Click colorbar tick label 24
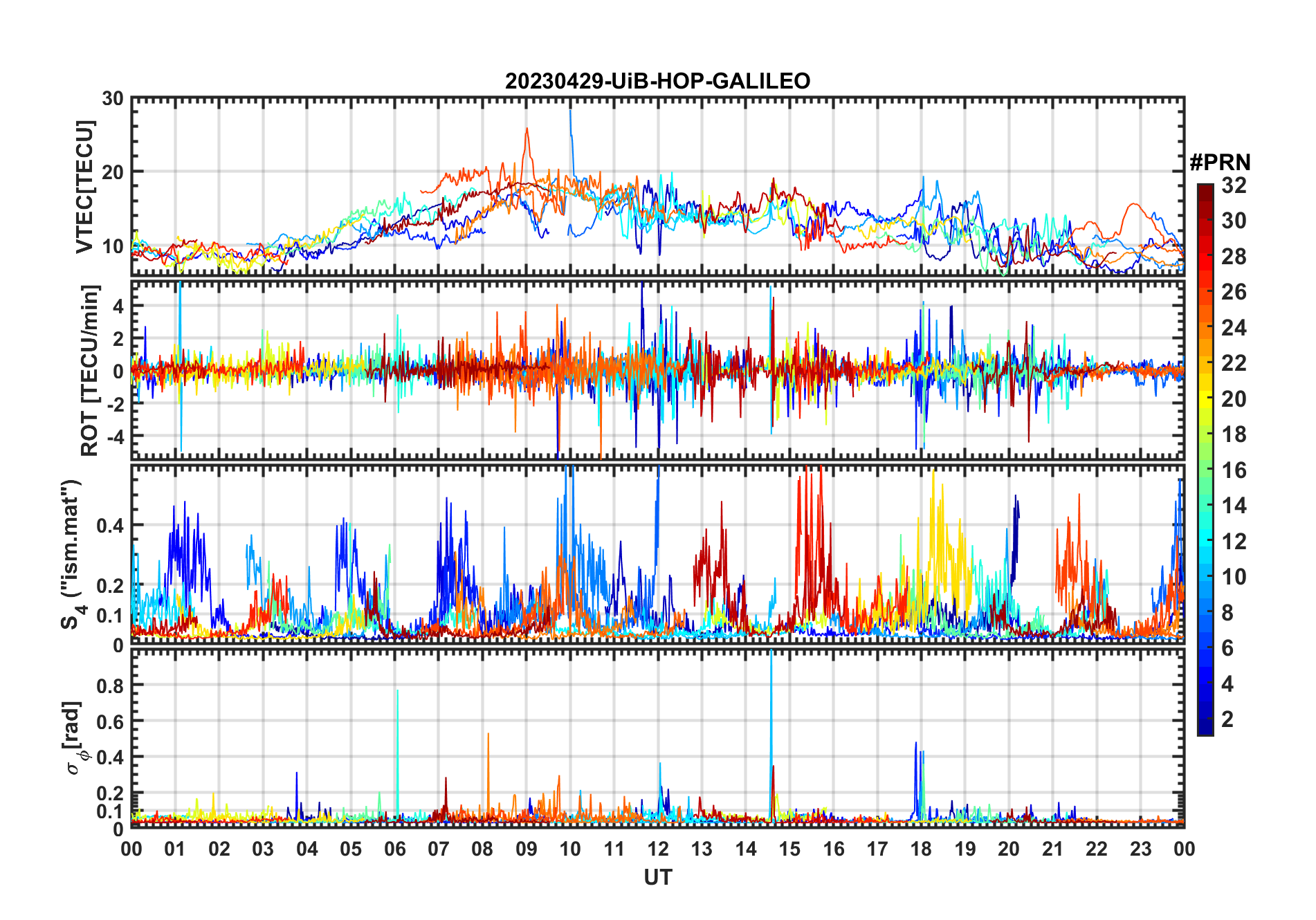The image size is (1316, 920). [1234, 327]
